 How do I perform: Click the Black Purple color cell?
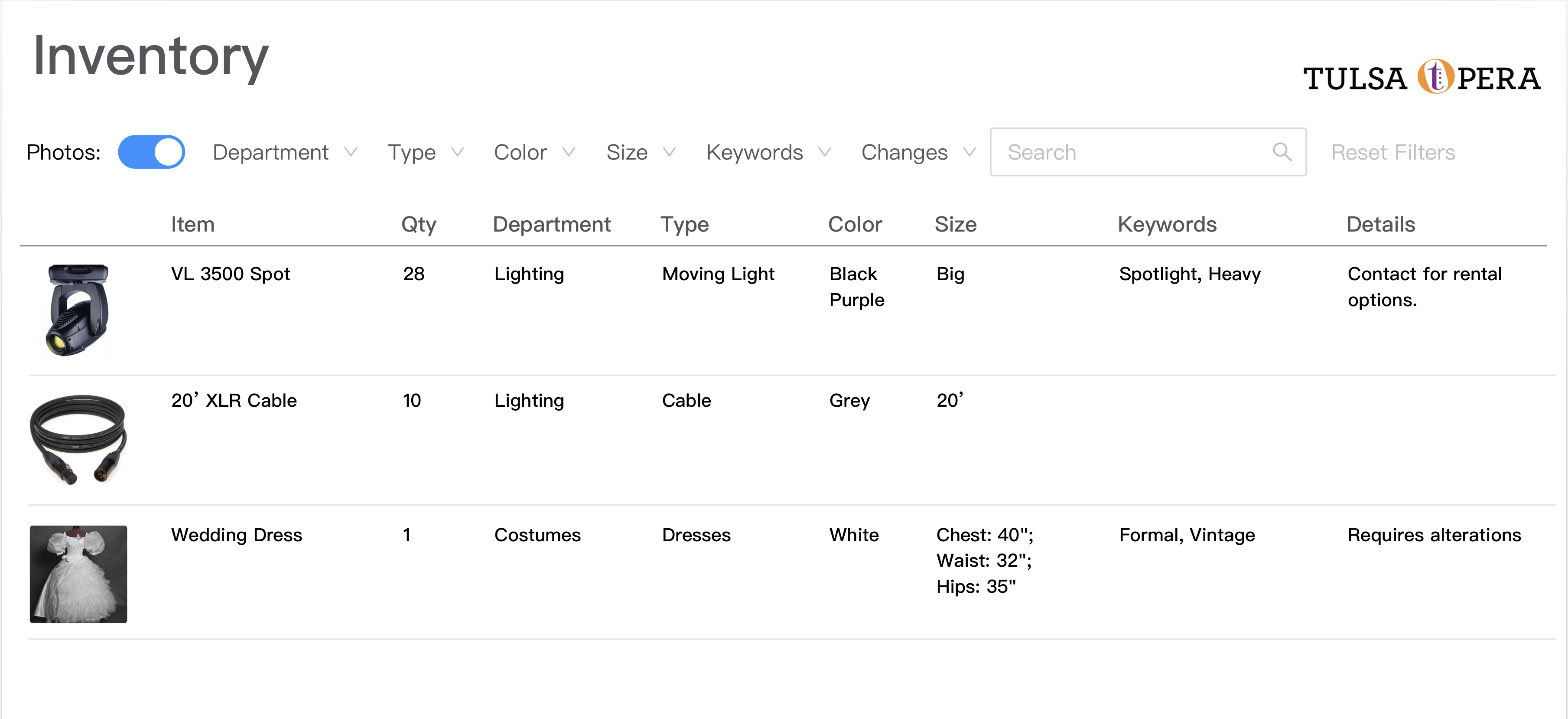(856, 287)
